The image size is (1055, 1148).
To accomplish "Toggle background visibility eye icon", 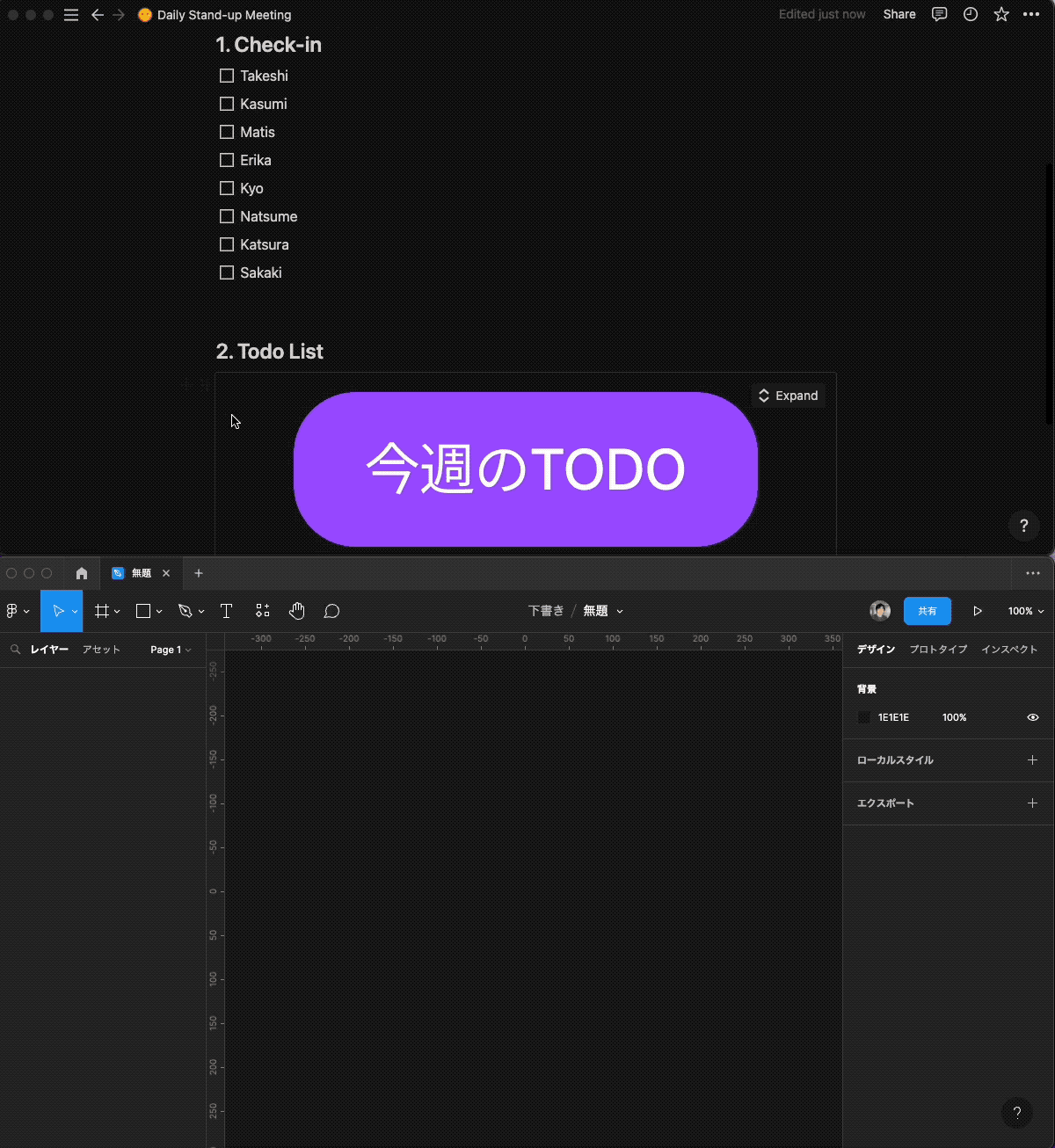I will [1032, 717].
